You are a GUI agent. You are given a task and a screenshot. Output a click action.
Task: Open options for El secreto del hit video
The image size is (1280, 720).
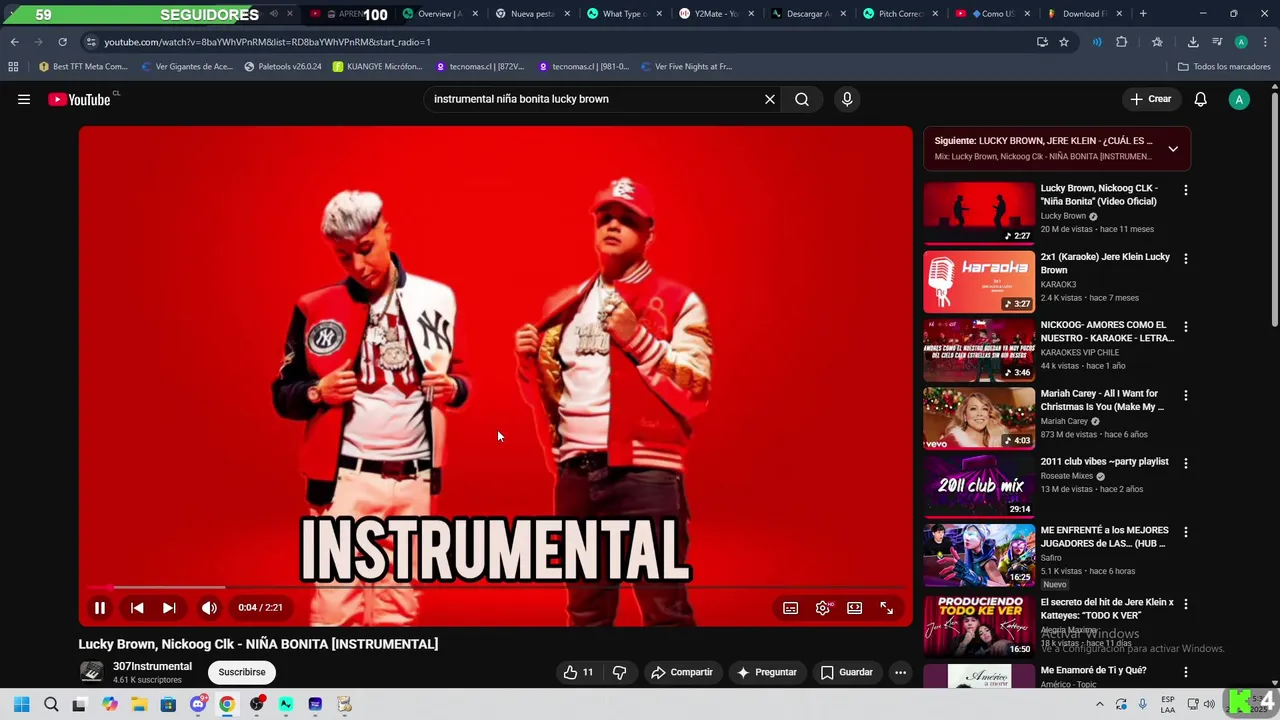[x=1186, y=605]
